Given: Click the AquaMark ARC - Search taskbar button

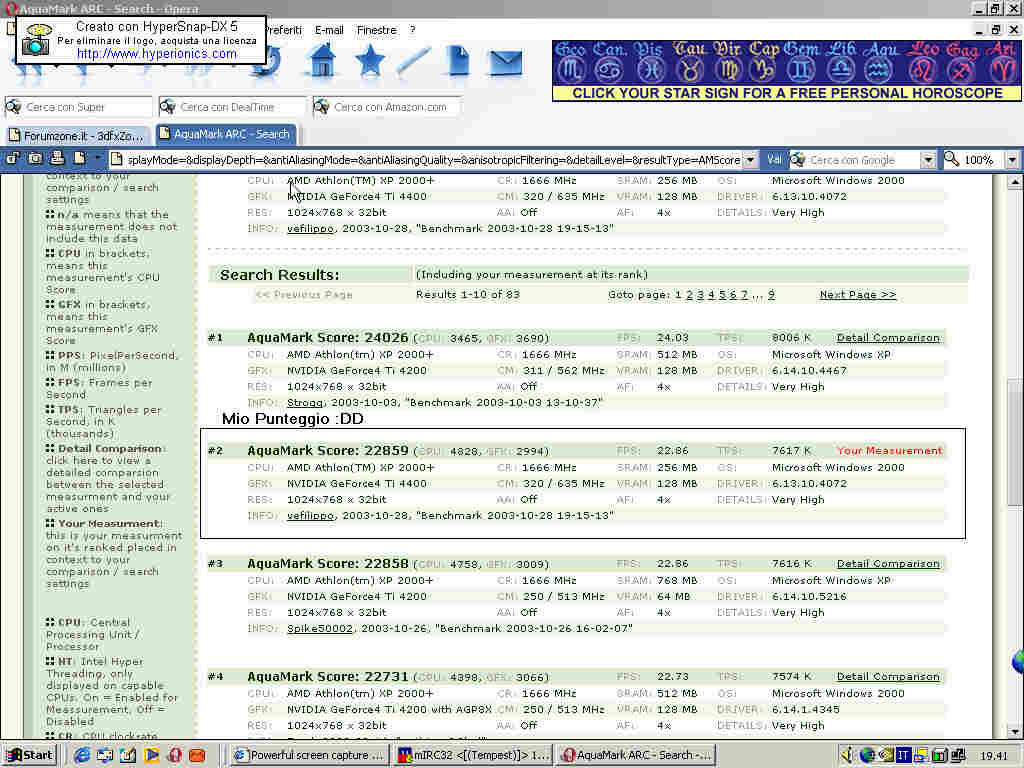Looking at the screenshot, I should (636, 756).
